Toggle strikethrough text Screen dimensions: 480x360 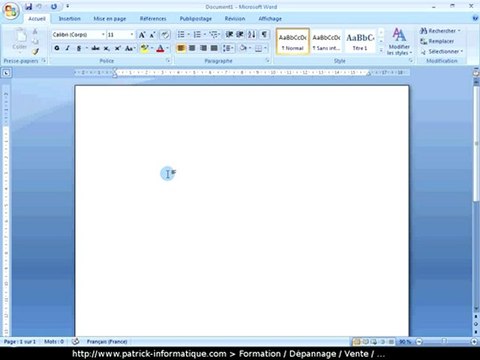[x=95, y=48]
